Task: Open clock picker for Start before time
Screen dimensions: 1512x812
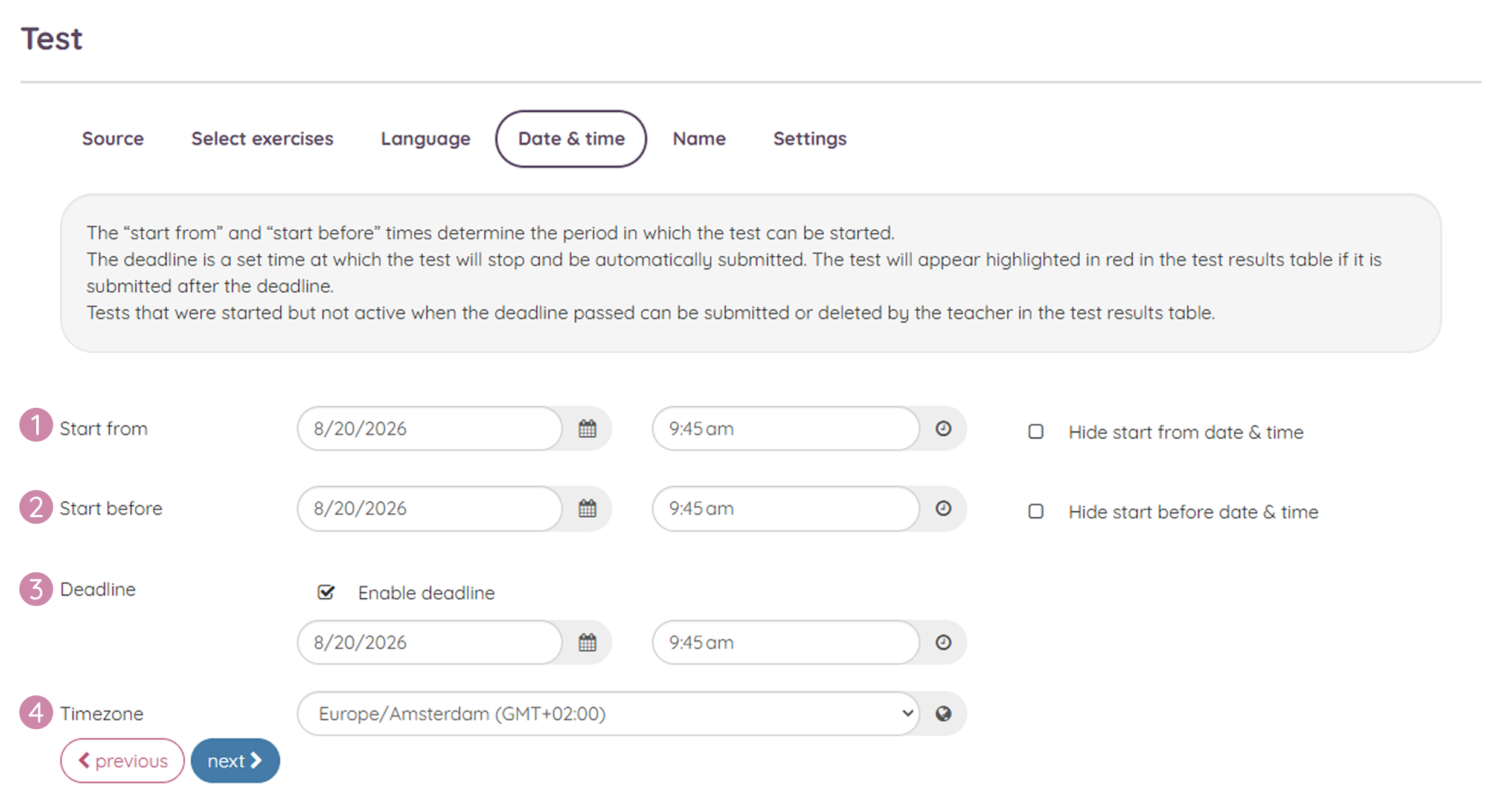Action: point(943,509)
